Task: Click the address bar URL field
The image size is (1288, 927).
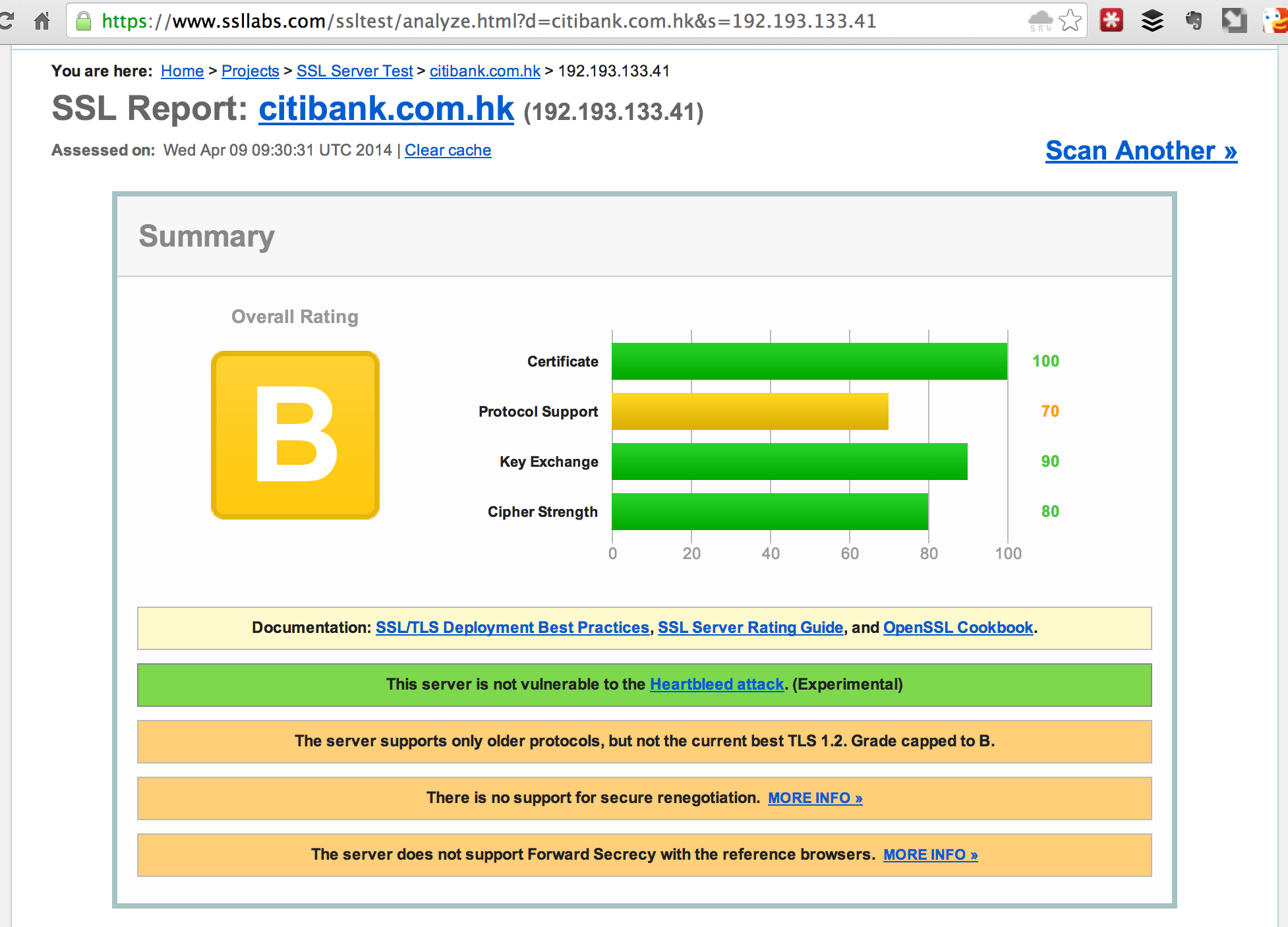Action: point(488,21)
